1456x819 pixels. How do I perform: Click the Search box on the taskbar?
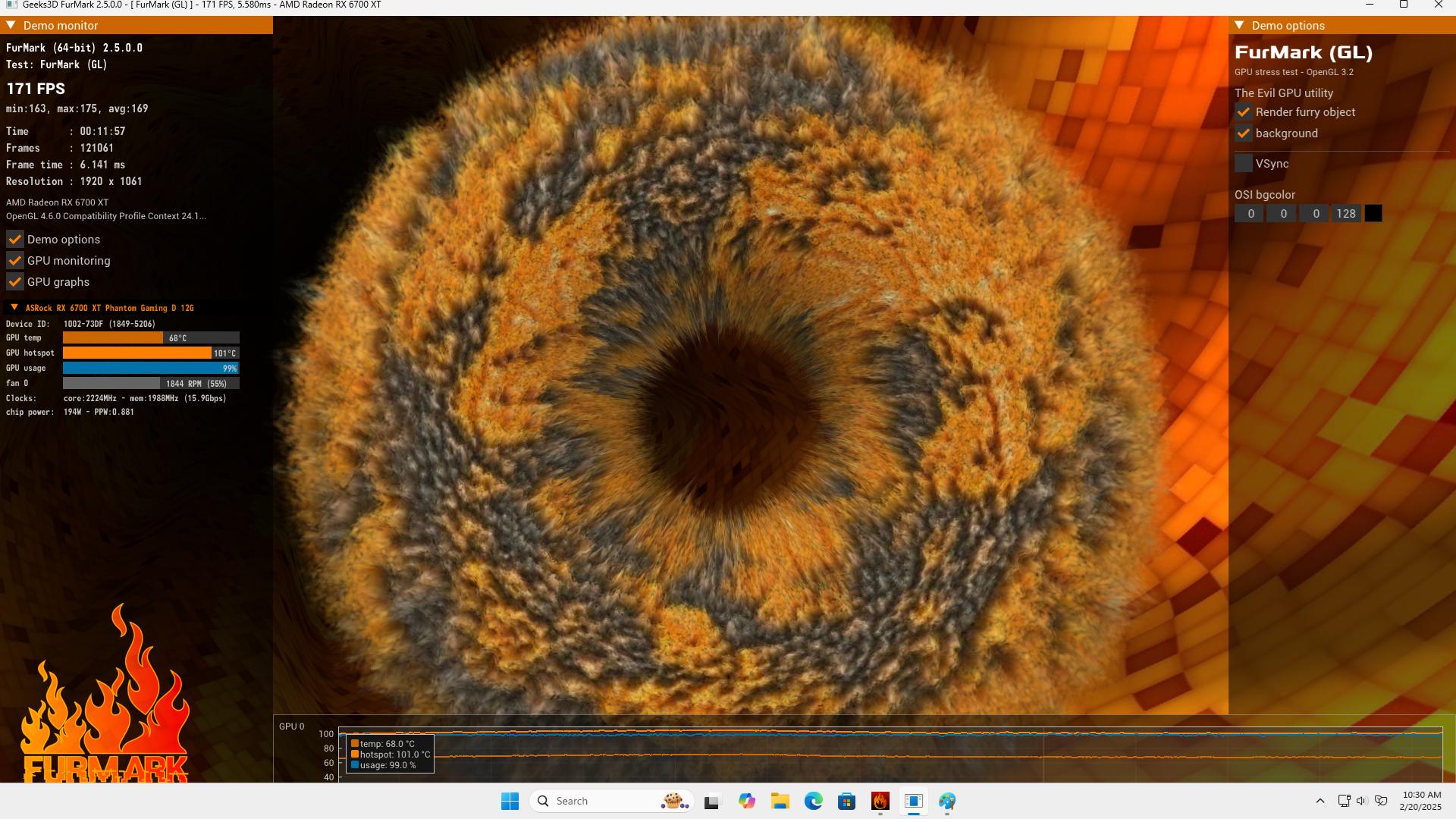(x=611, y=801)
